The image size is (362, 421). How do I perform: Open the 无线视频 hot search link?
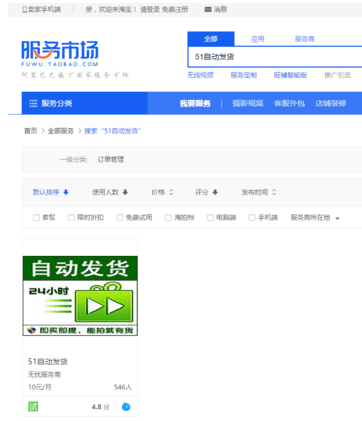pyautogui.click(x=200, y=75)
